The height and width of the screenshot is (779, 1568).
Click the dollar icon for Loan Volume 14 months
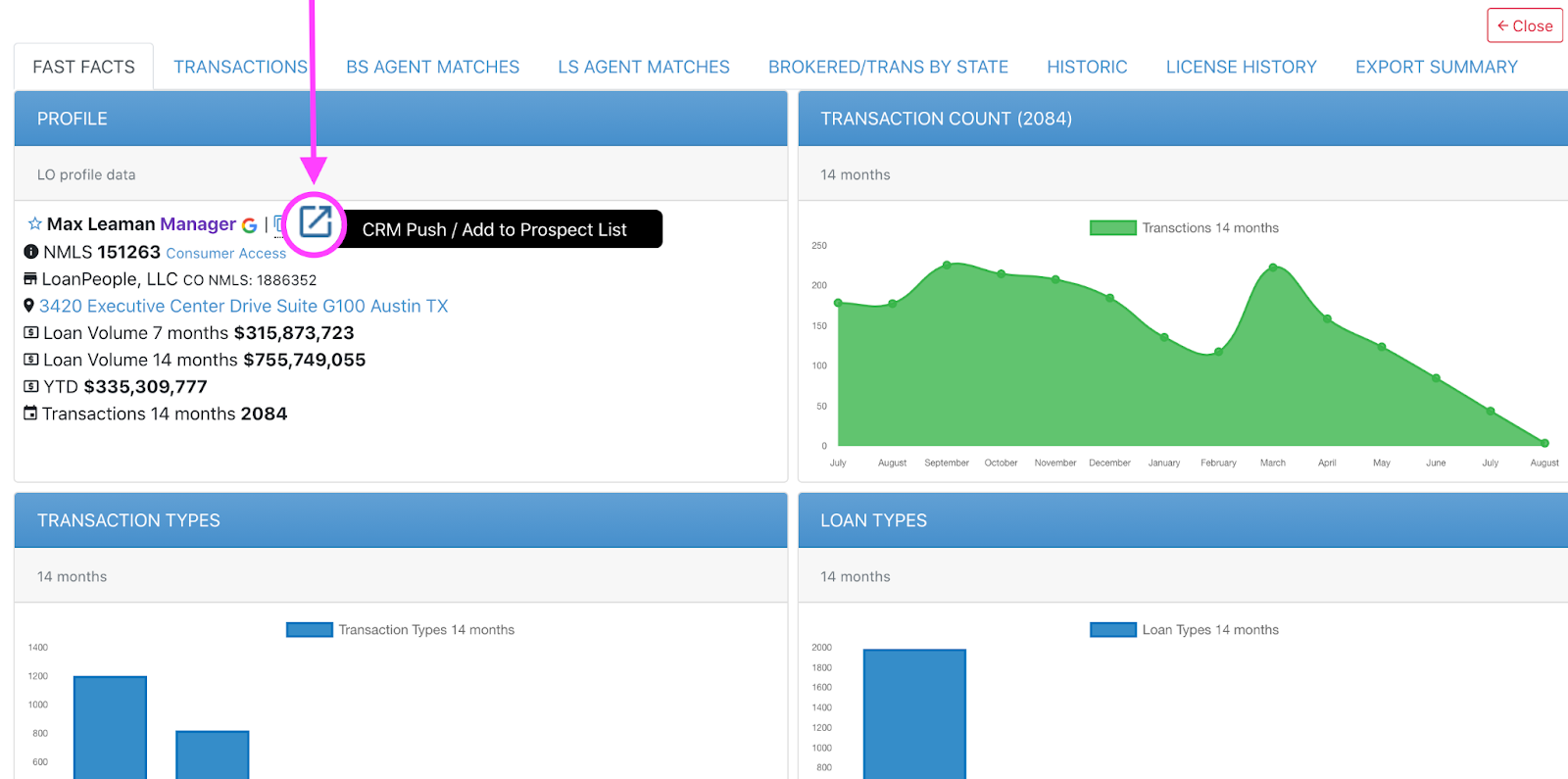coord(31,360)
